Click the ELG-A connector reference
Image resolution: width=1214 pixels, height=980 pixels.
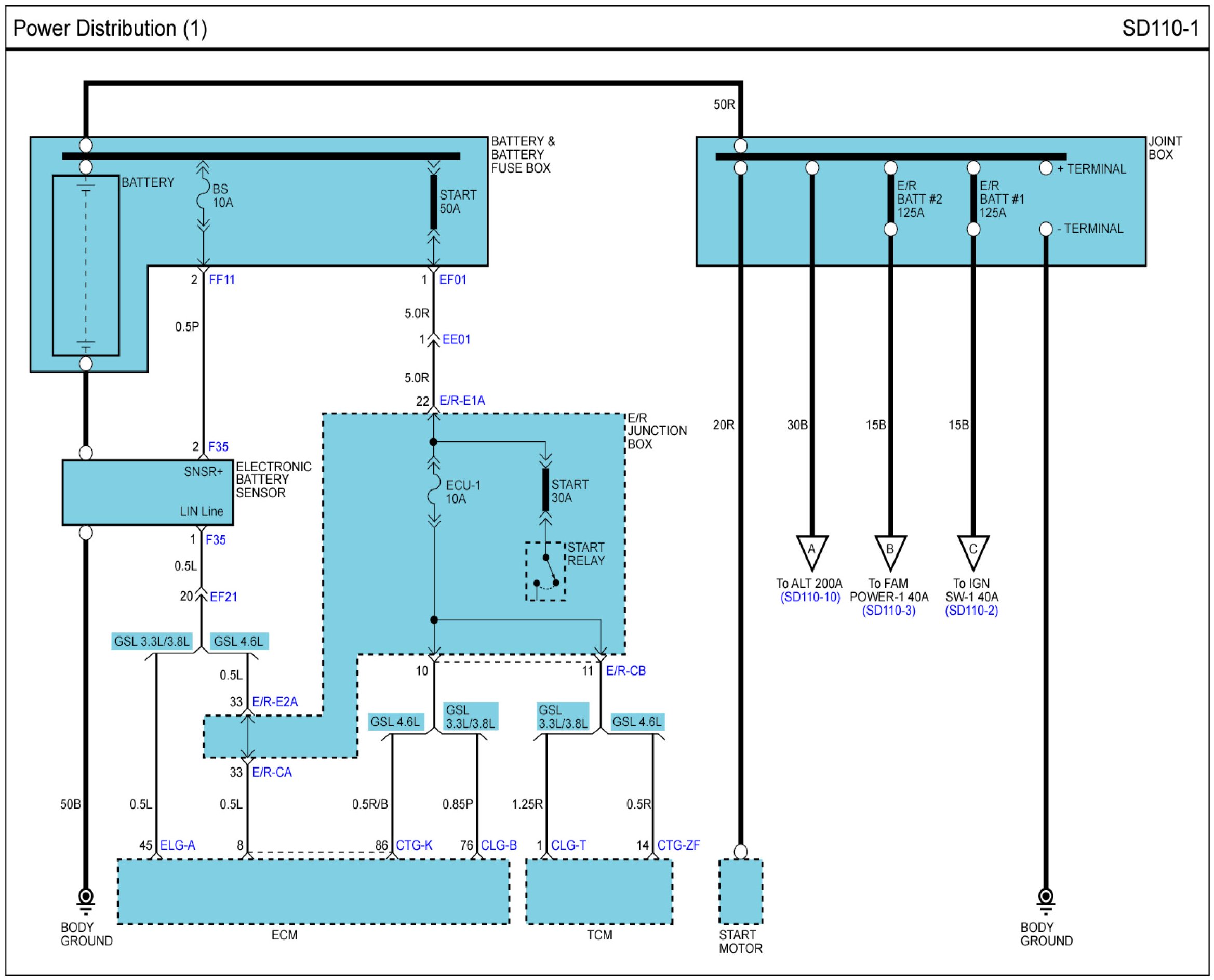click(177, 845)
